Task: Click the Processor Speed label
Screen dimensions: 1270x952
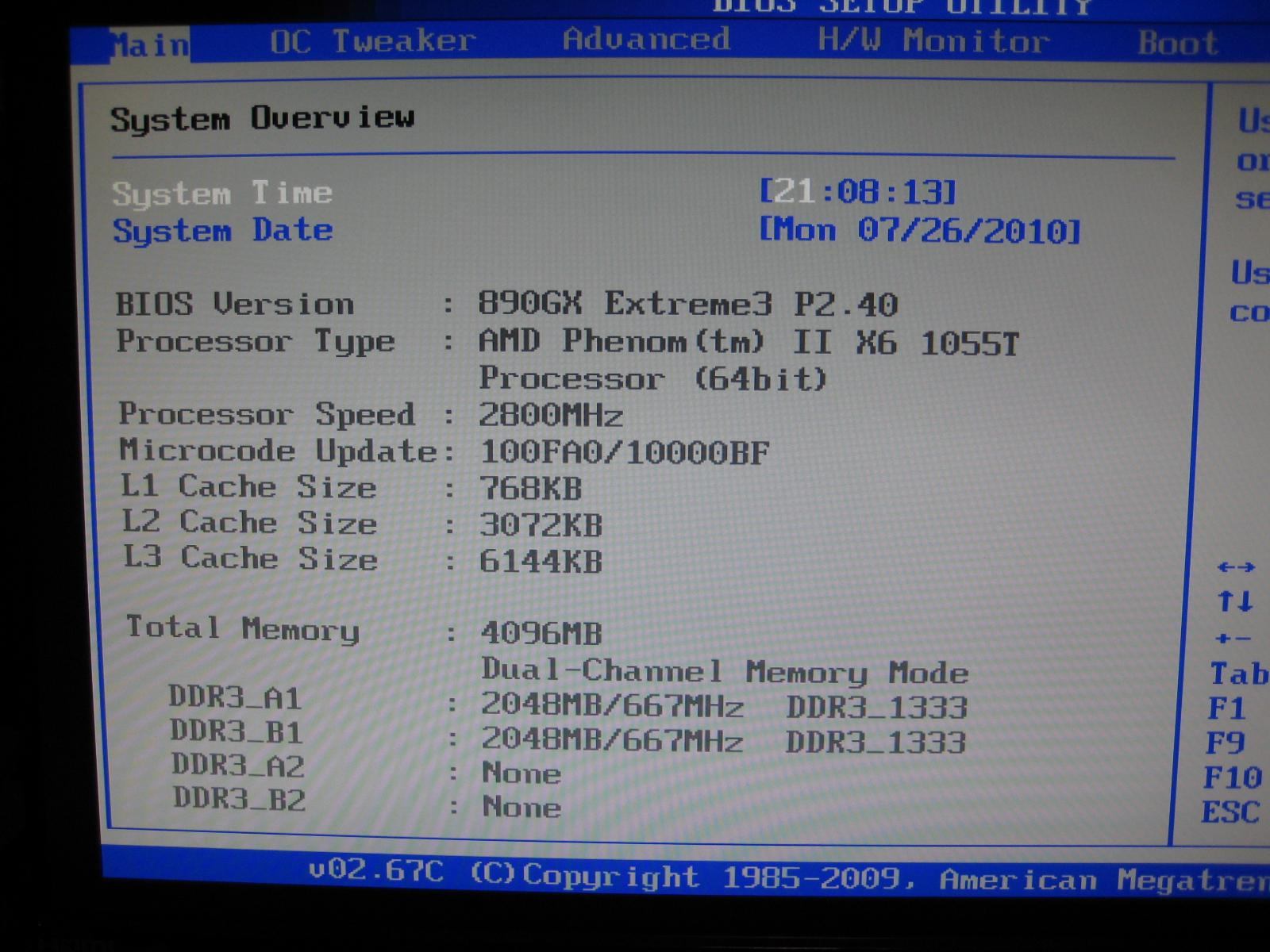Action: tap(267, 414)
